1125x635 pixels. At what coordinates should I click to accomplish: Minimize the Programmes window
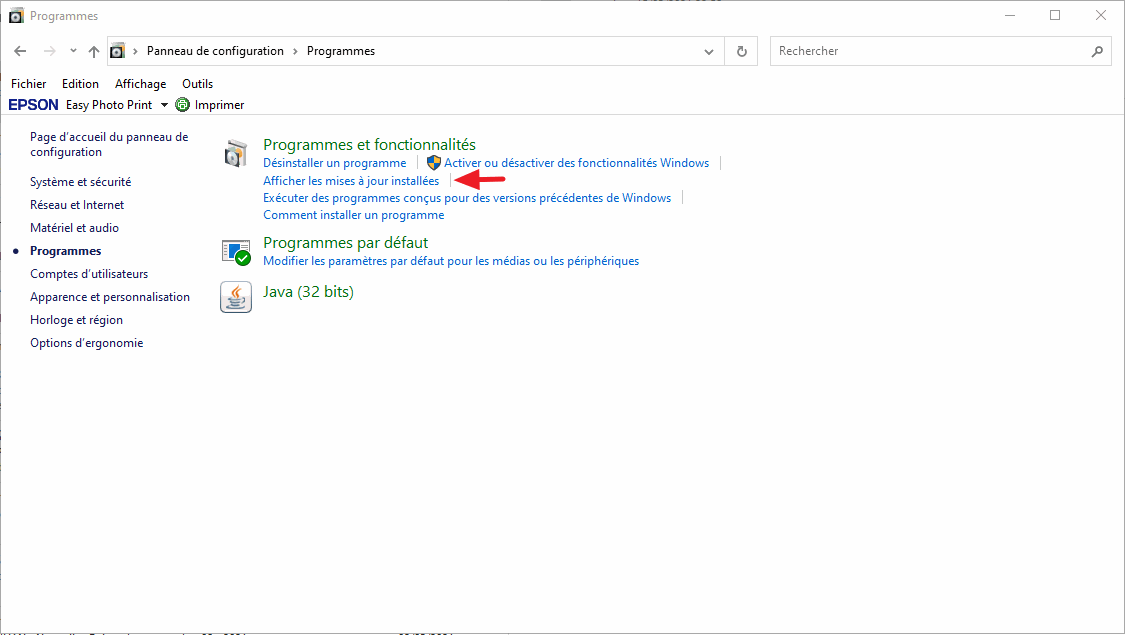[1010, 15]
